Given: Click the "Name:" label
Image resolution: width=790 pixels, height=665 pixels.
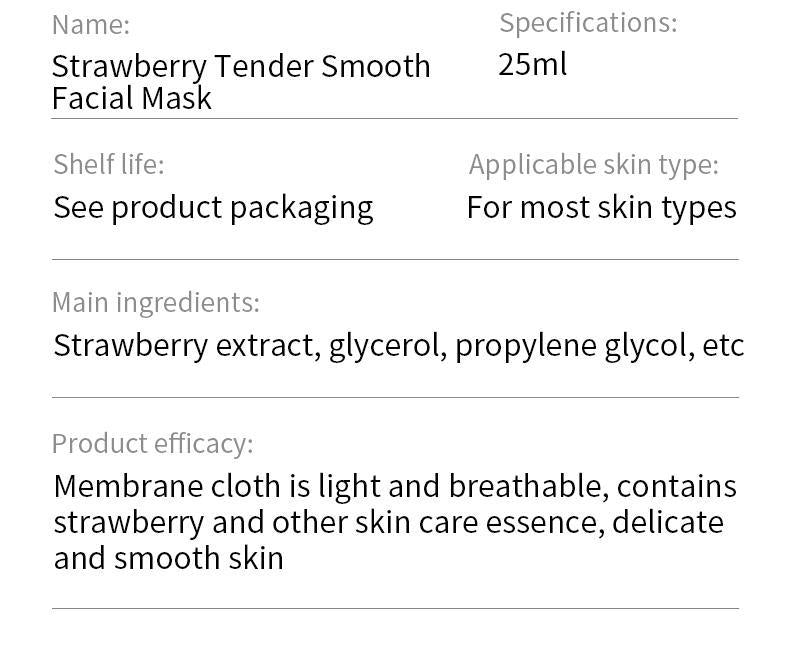Looking at the screenshot, I should pyautogui.click(x=91, y=24).
